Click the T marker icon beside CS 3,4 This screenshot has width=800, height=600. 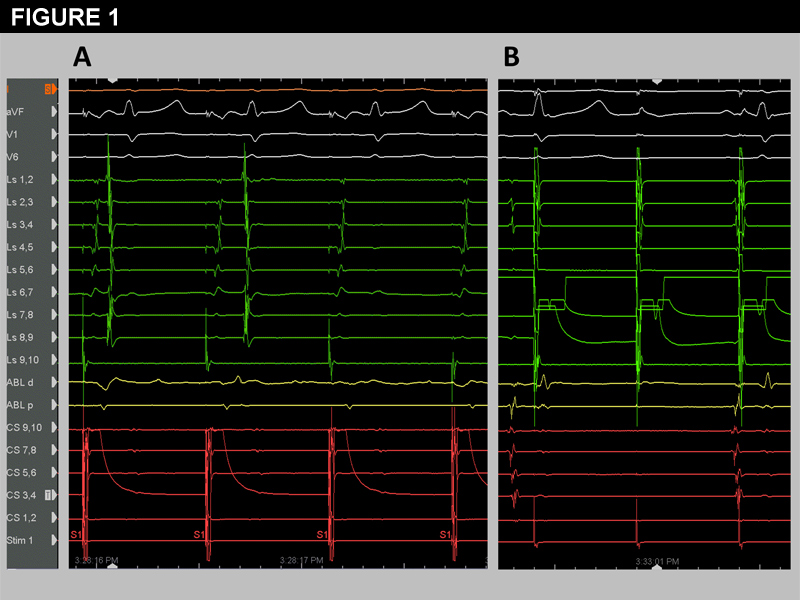[x=48, y=495]
